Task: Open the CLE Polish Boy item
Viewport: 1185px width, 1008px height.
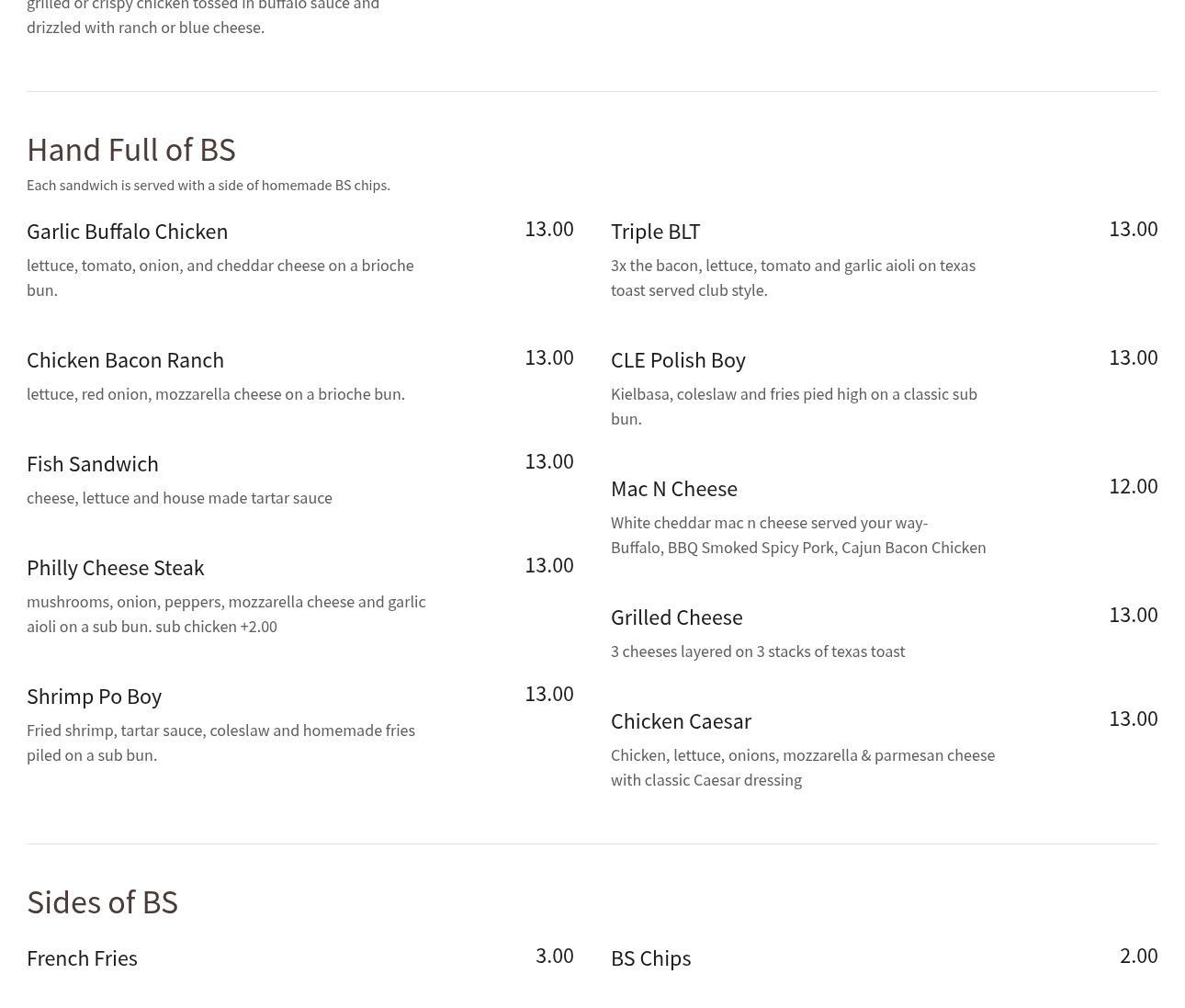Action: pos(678,360)
